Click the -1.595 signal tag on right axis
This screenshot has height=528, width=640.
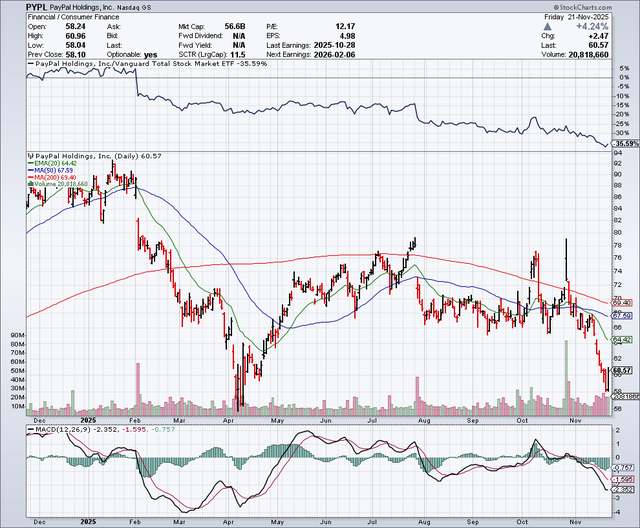click(x=623, y=479)
